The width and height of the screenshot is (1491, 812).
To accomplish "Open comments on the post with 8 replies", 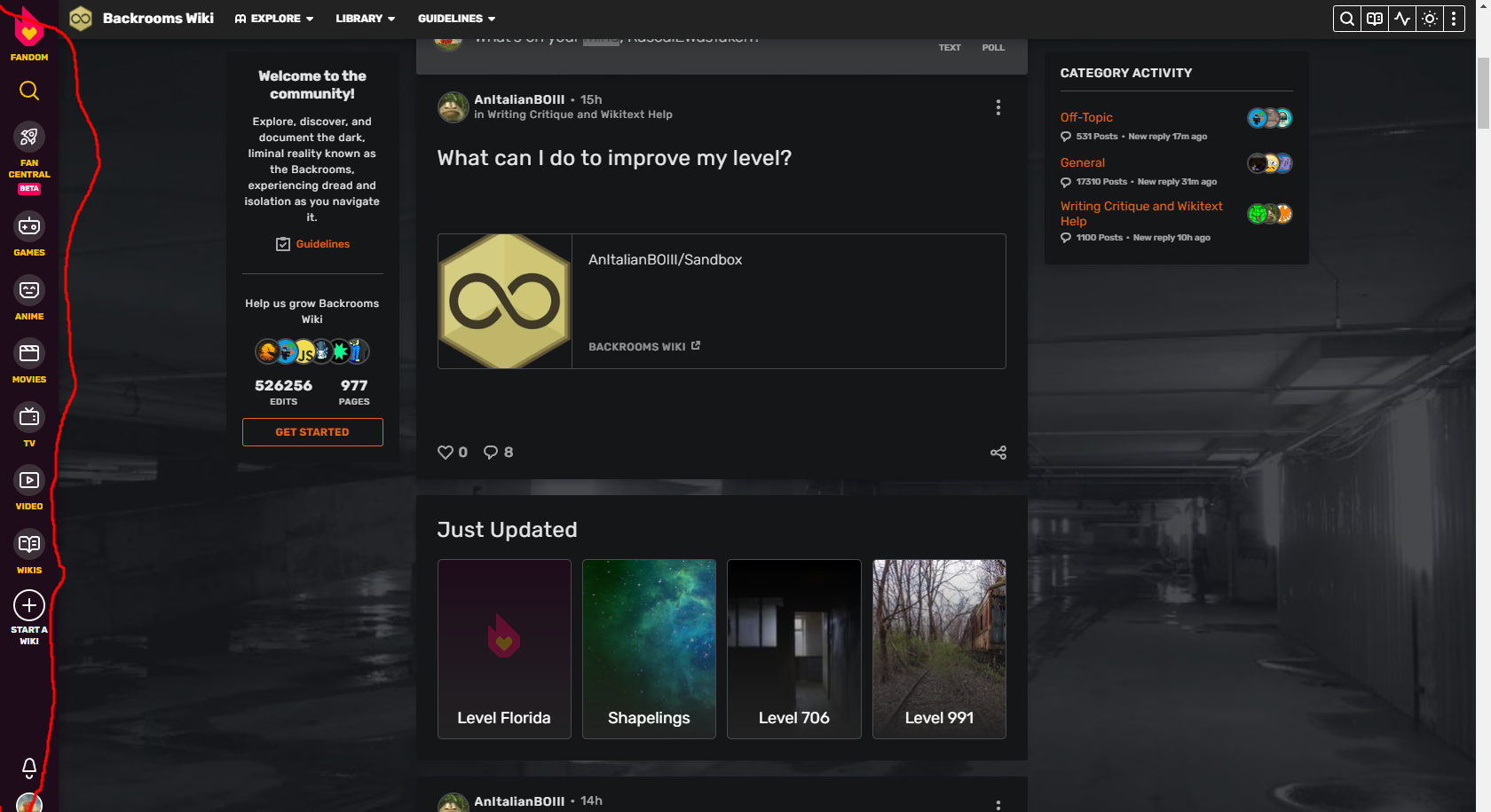I will pos(499,453).
